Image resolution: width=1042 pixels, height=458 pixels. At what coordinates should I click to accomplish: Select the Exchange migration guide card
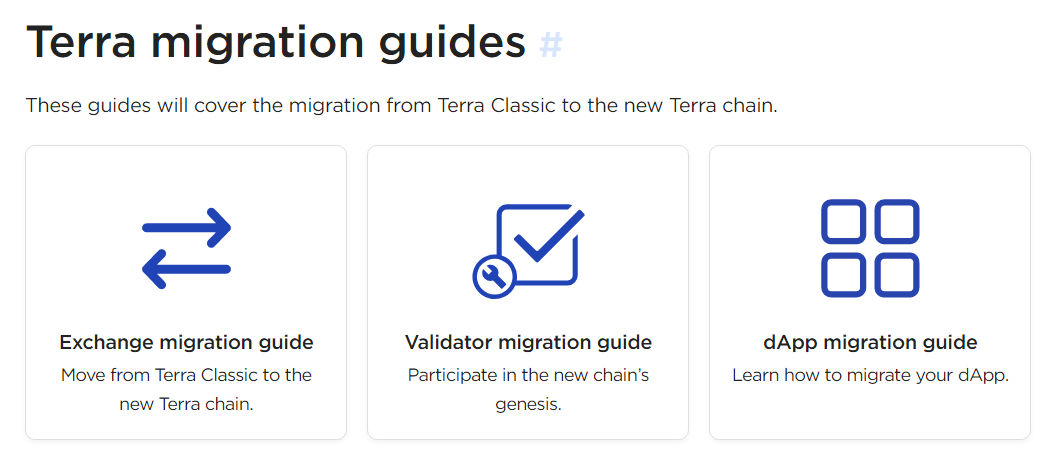[x=186, y=292]
